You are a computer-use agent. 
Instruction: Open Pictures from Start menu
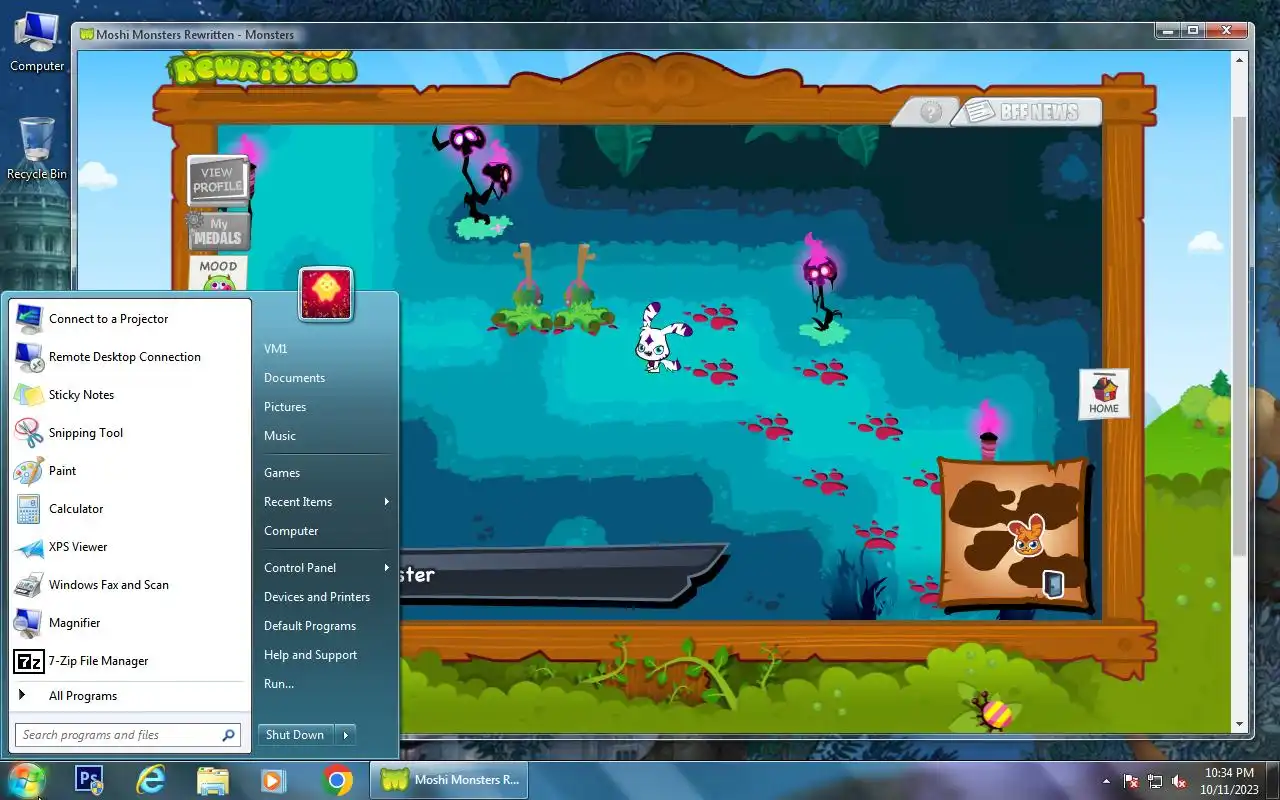(x=326, y=407)
